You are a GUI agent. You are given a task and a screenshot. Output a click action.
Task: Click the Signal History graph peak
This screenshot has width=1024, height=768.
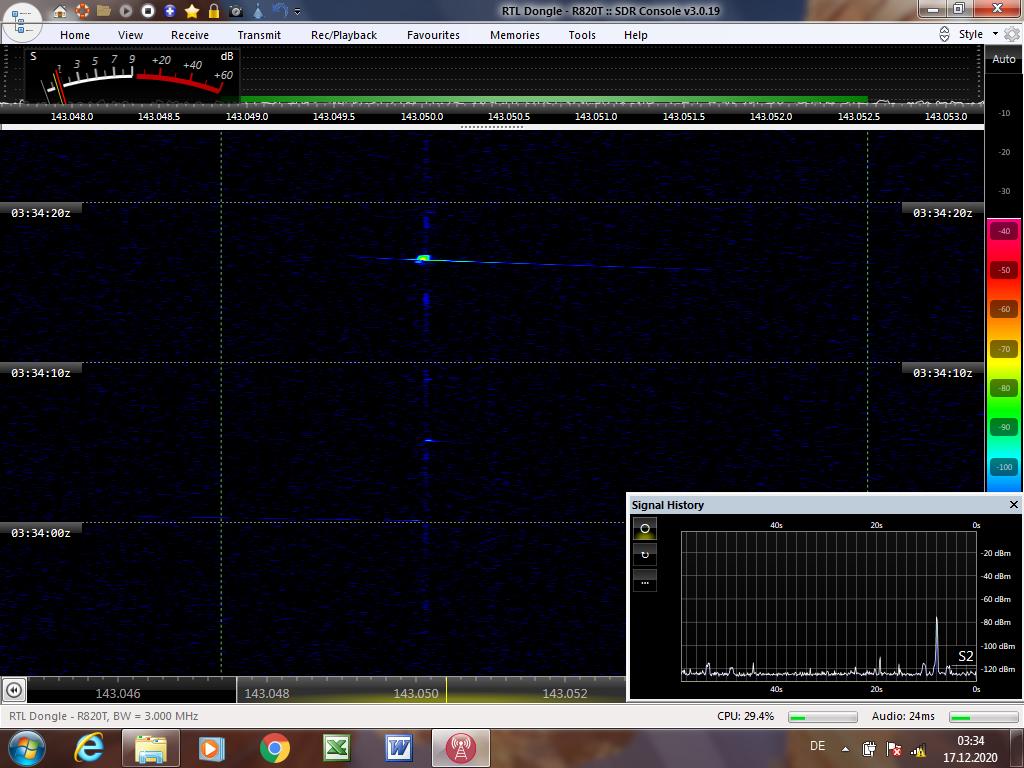click(x=936, y=643)
